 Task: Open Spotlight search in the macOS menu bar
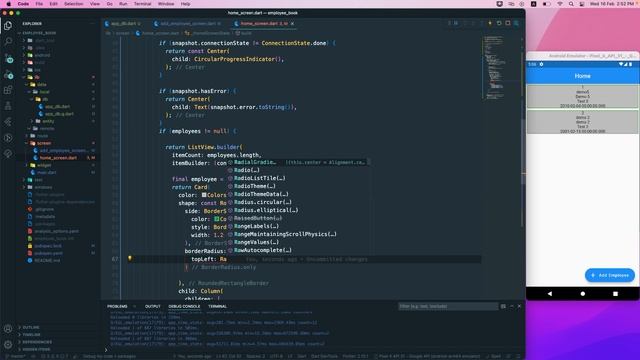pos(571,4)
